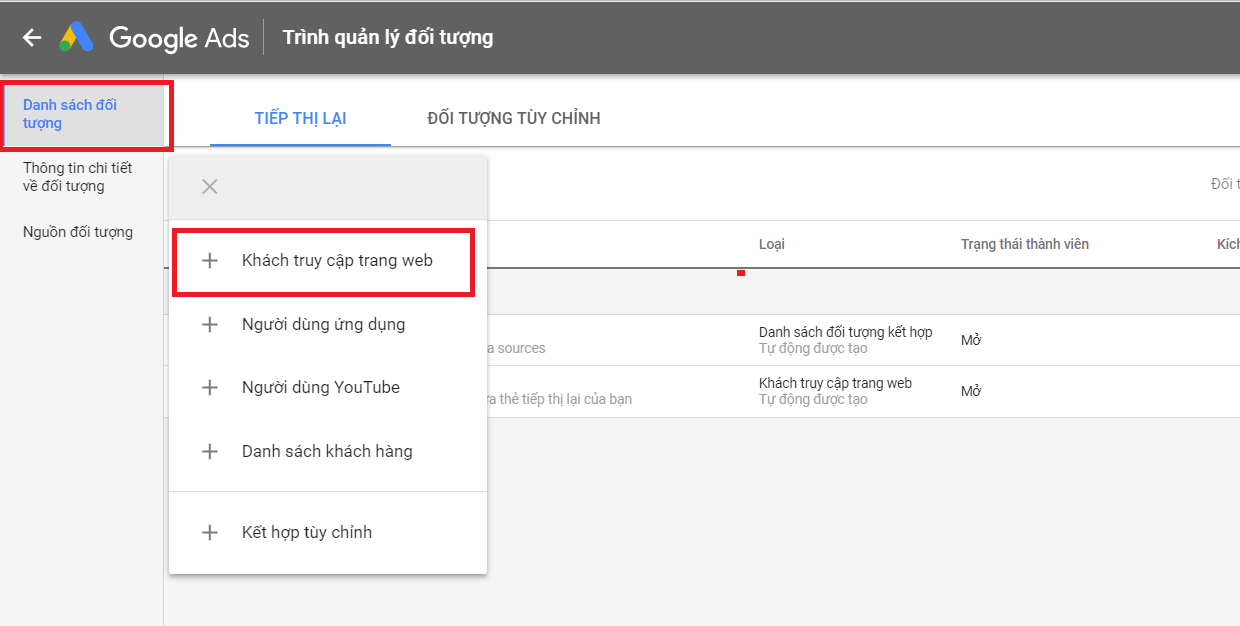This screenshot has width=1240, height=626.
Task: Close the audience type popup menu
Action: coord(209,187)
